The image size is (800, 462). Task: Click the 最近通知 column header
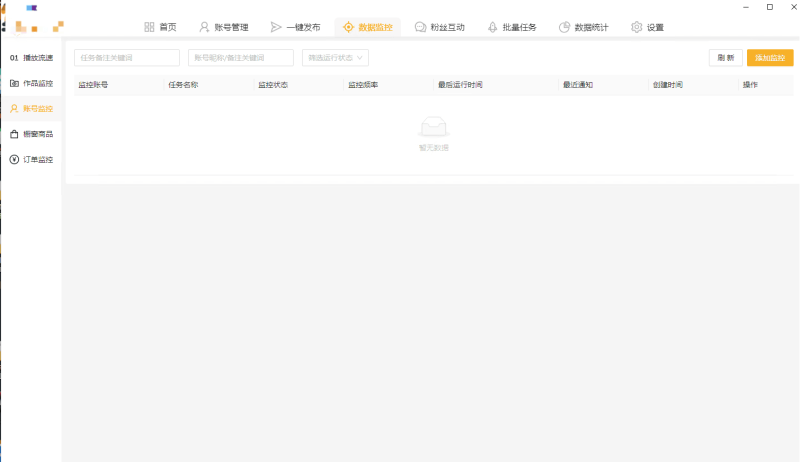(x=578, y=85)
